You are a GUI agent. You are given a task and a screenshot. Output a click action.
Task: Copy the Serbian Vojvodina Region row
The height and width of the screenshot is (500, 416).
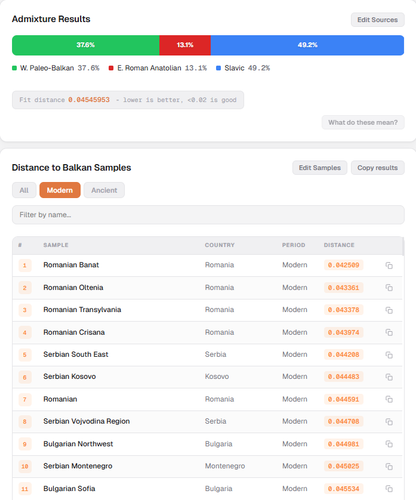coord(389,422)
